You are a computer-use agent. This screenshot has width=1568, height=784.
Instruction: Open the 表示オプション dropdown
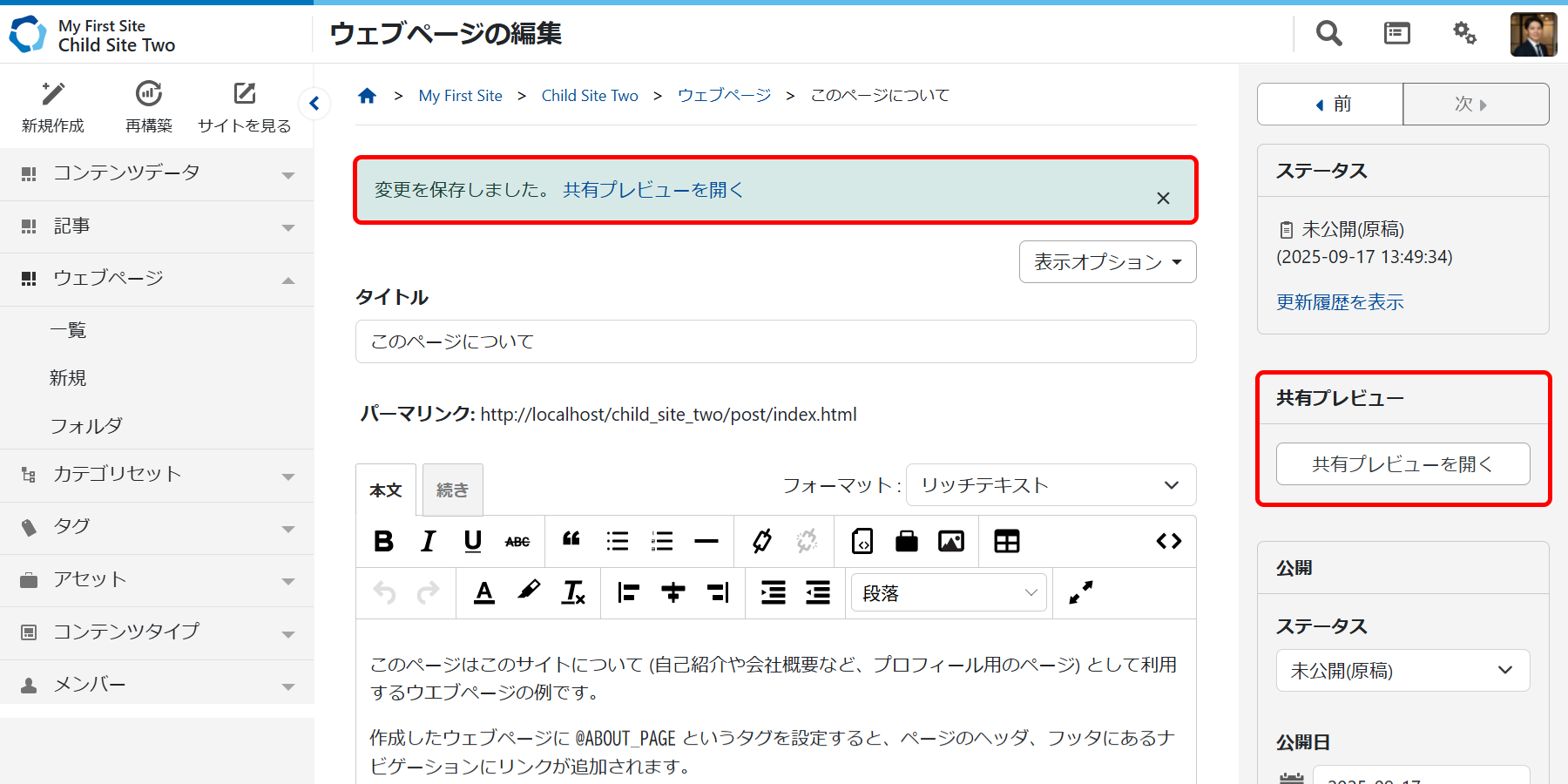click(x=1107, y=262)
